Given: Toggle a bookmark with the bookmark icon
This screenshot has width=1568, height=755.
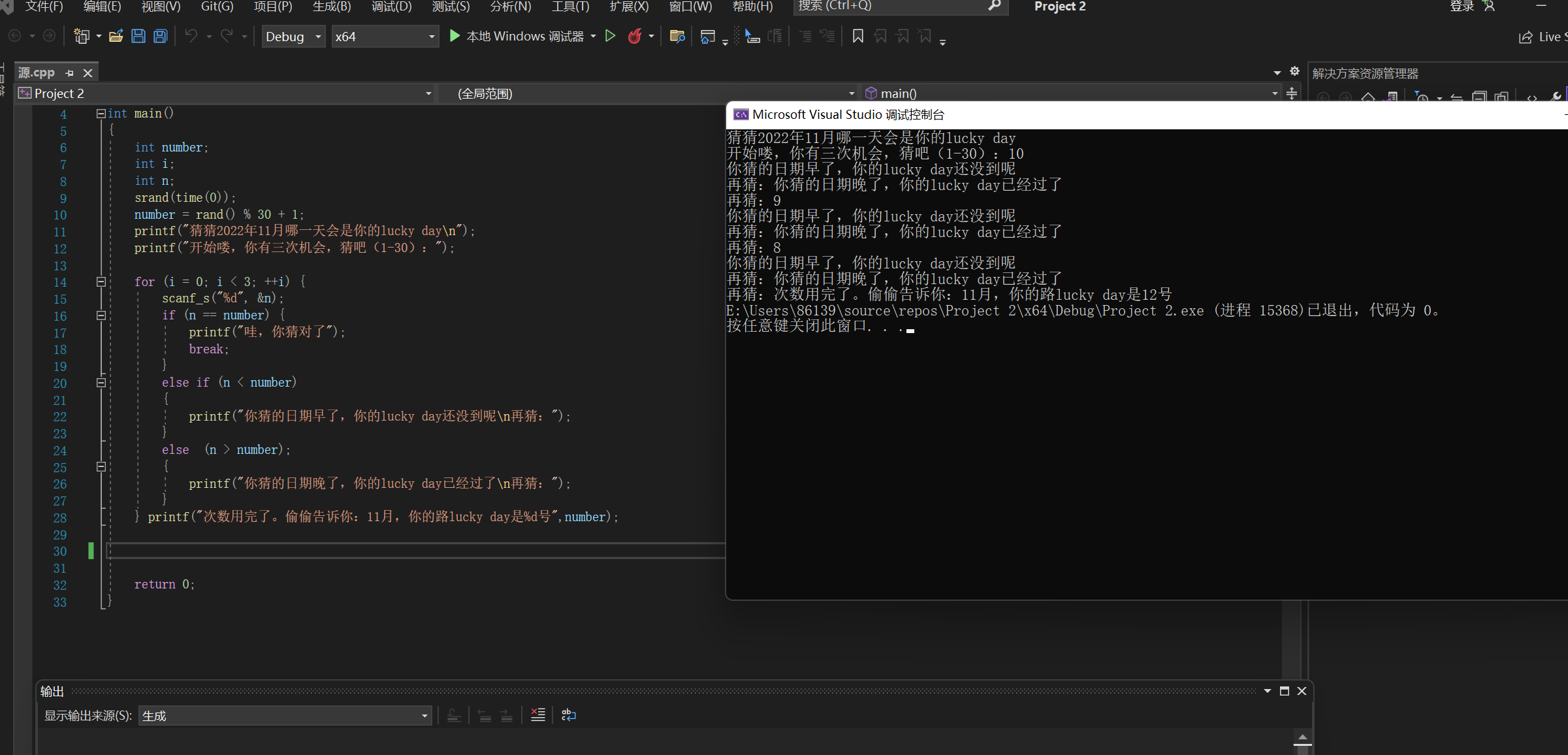Looking at the screenshot, I should point(857,37).
